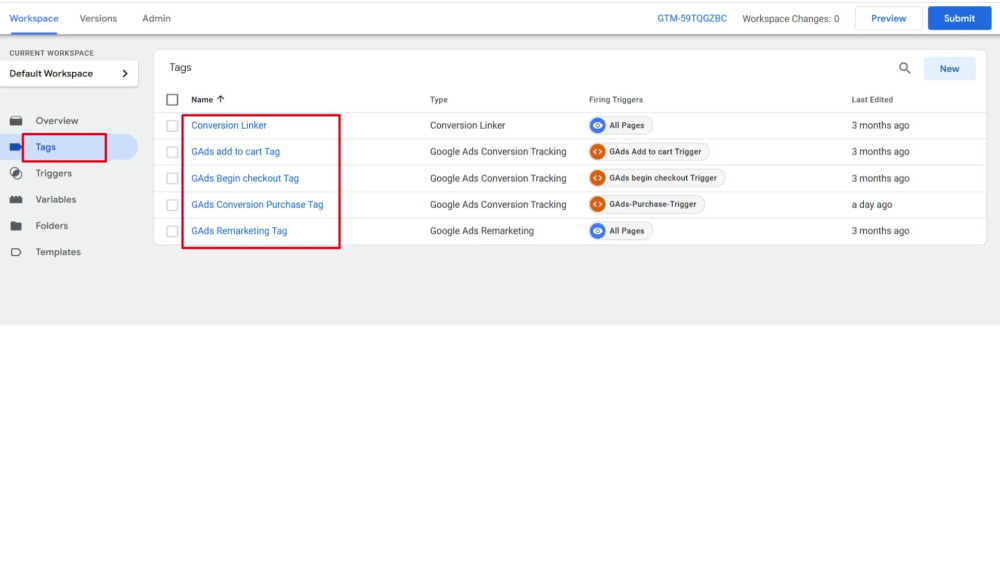Open Folders in the sidebar
Image resolution: width=1000 pixels, height=563 pixels.
click(x=52, y=226)
